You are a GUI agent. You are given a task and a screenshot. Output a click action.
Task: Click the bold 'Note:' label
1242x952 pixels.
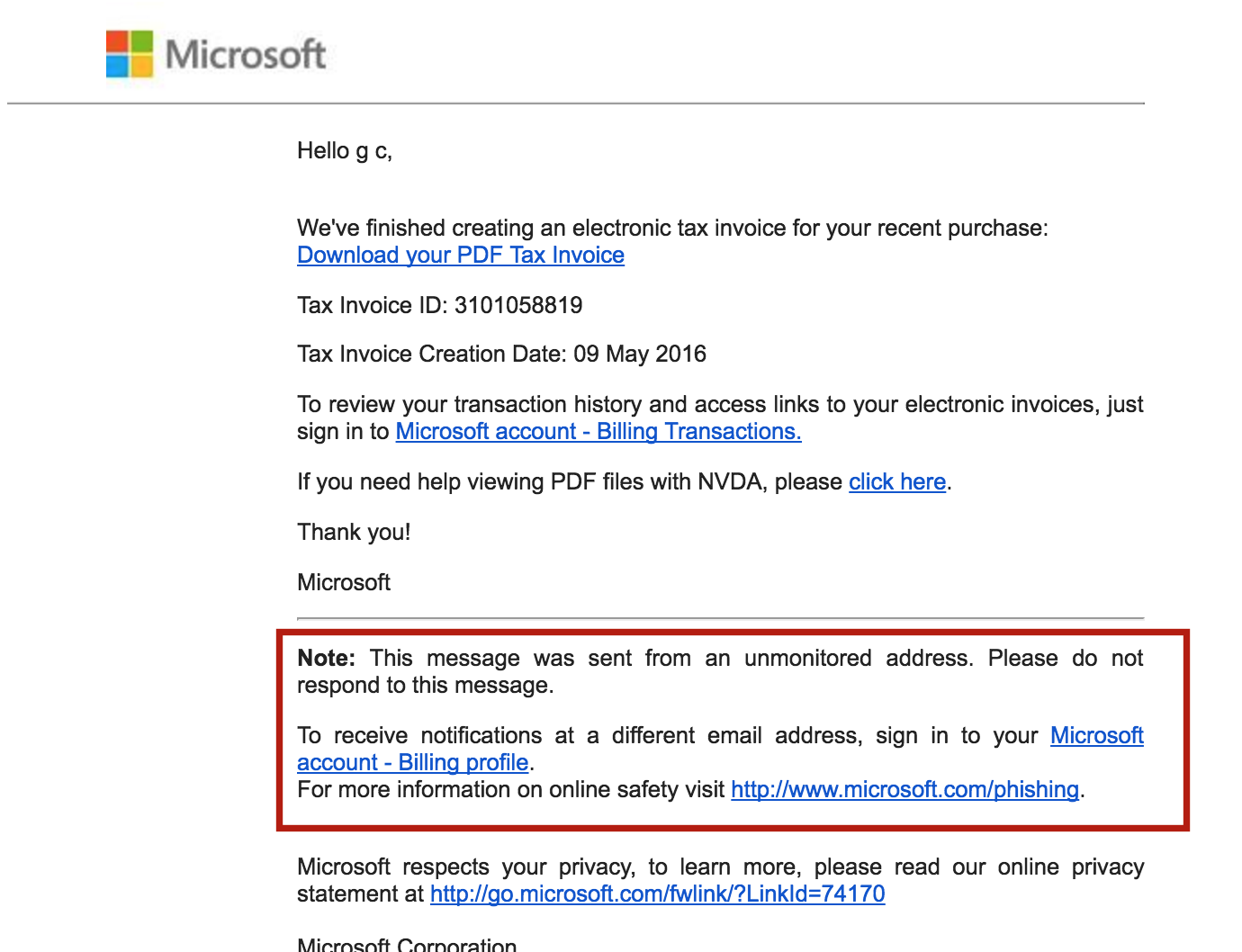(324, 658)
